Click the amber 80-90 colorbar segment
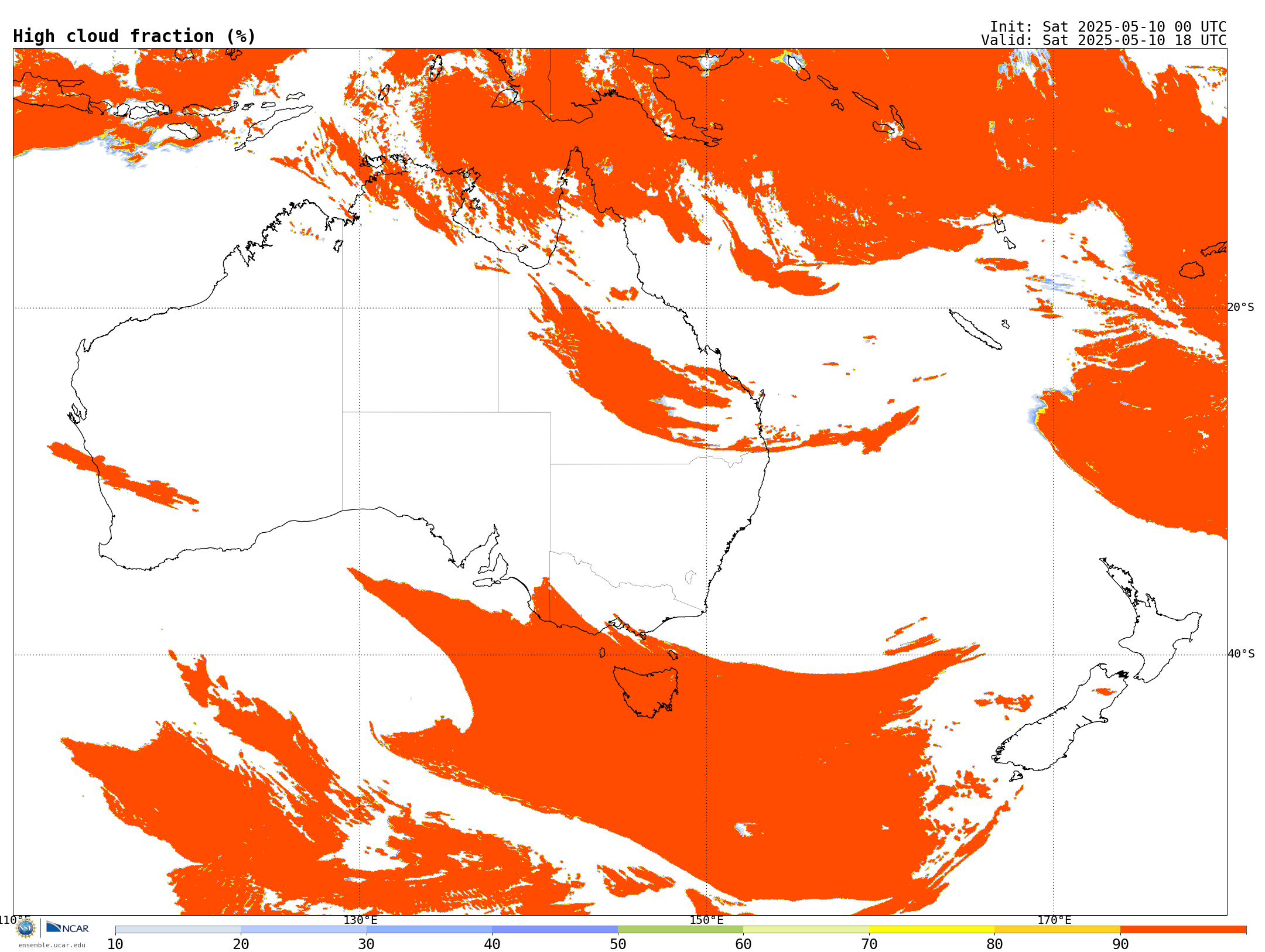The width and height of the screenshot is (1265, 952). [1057, 930]
